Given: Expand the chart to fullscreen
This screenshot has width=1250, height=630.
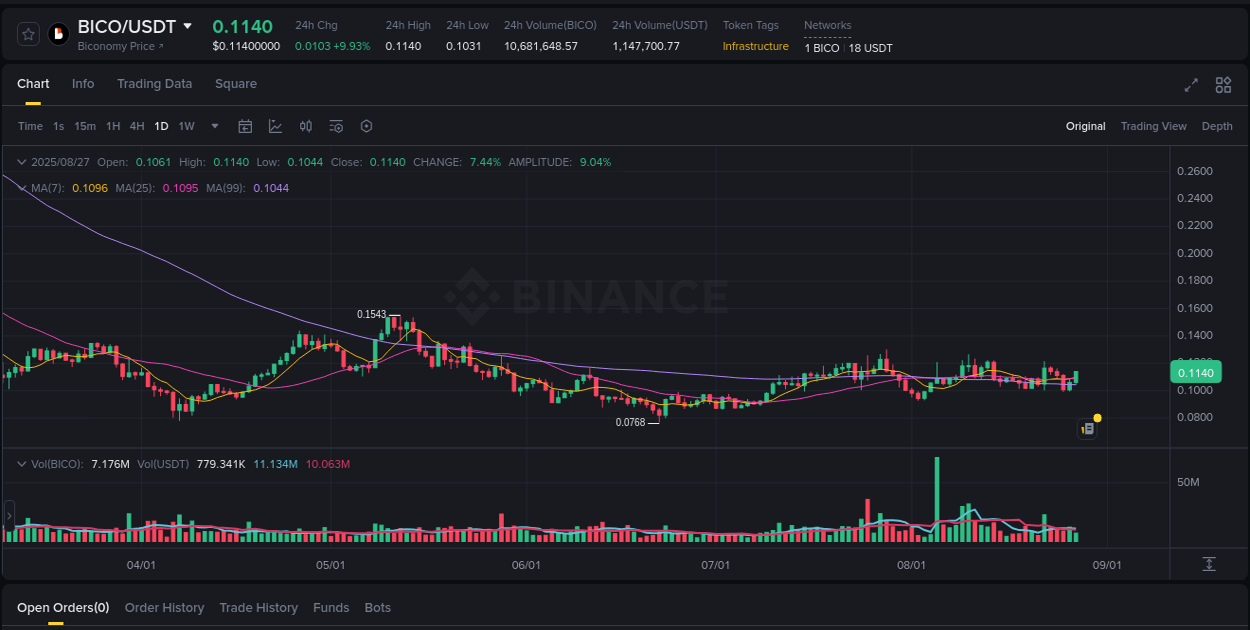Looking at the screenshot, I should [x=1190, y=85].
